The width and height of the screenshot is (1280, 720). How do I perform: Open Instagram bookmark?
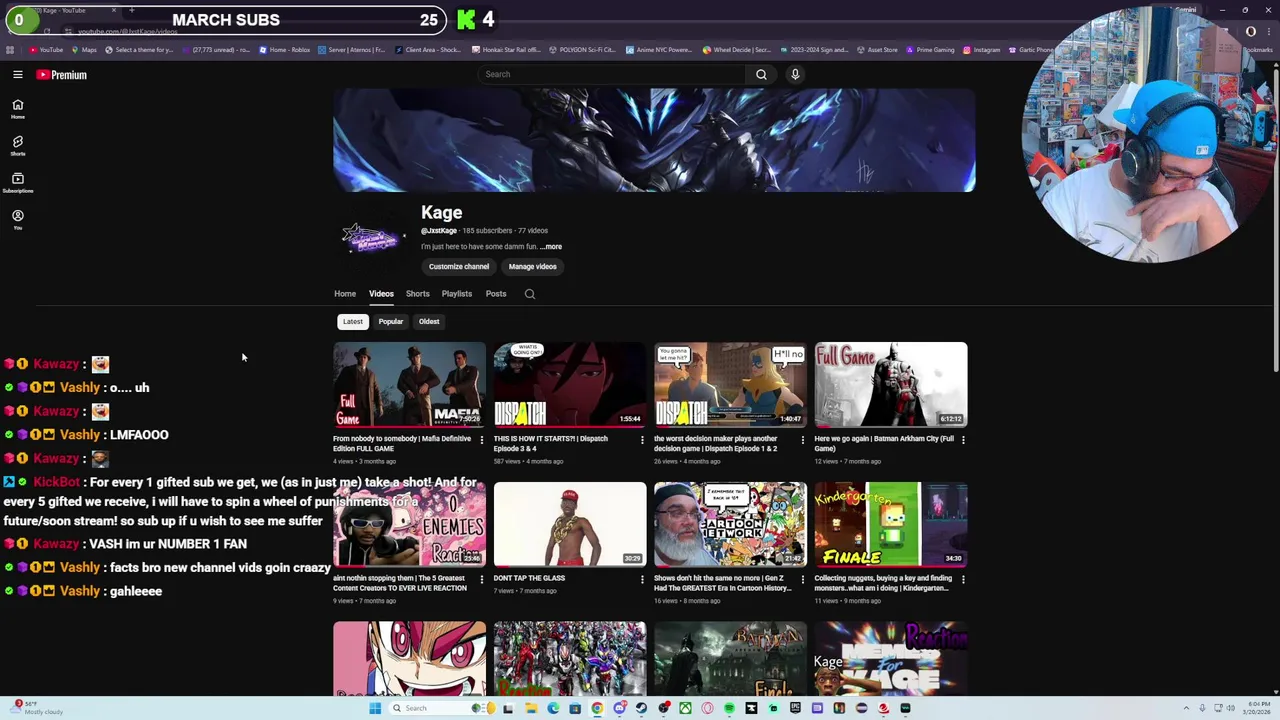pos(981,49)
